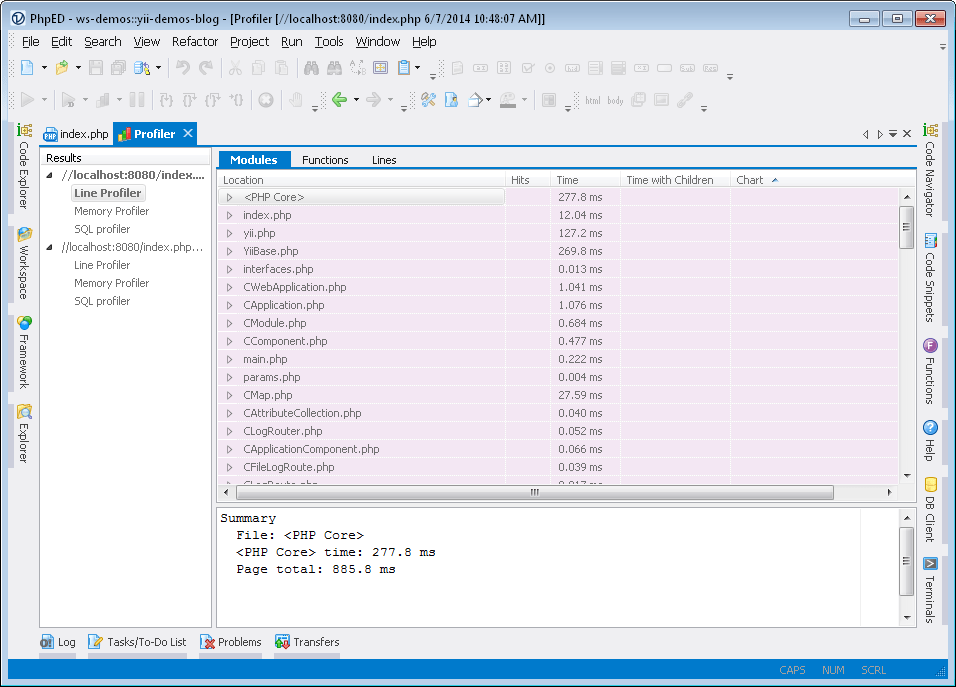Toggle the SCRL indicator in the status bar
Viewport: 956px width, 687px height.
[x=872, y=670]
